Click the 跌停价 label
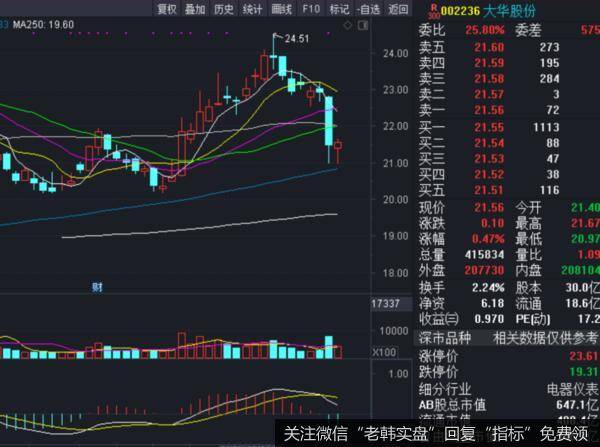Image resolution: width=600 pixels, height=447 pixels. [x=438, y=372]
